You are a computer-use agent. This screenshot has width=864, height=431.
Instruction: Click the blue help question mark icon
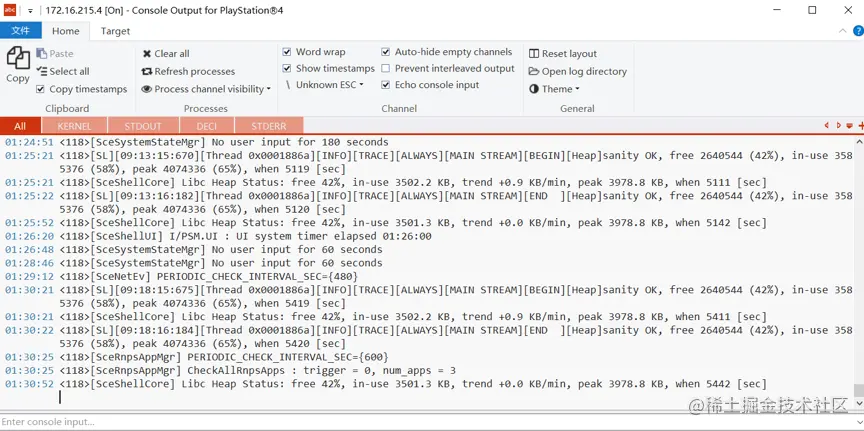pyautogui.click(x=858, y=31)
